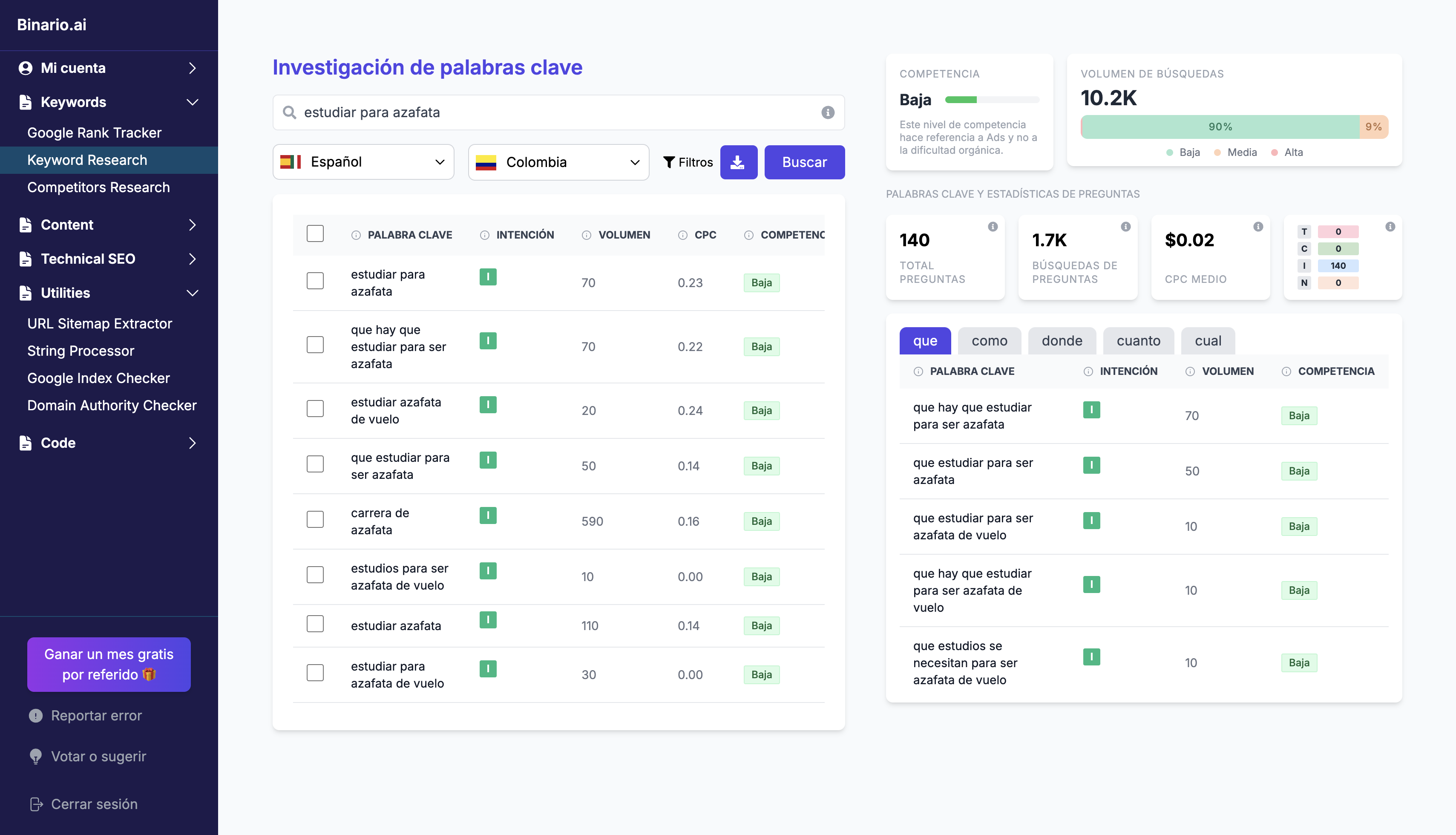
Task: Open the Keyword Research menu item
Action: click(x=87, y=159)
